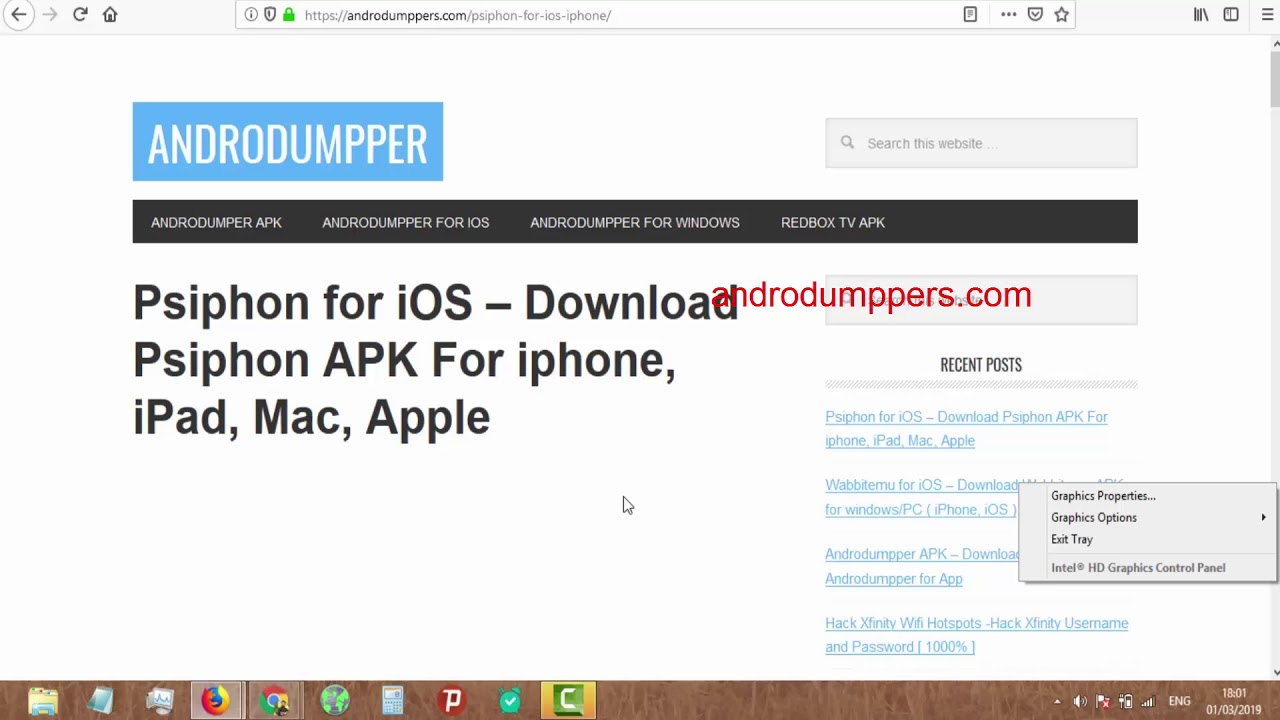Open page actions three-dot menu
The width and height of the screenshot is (1280, 720).
tap(1008, 15)
